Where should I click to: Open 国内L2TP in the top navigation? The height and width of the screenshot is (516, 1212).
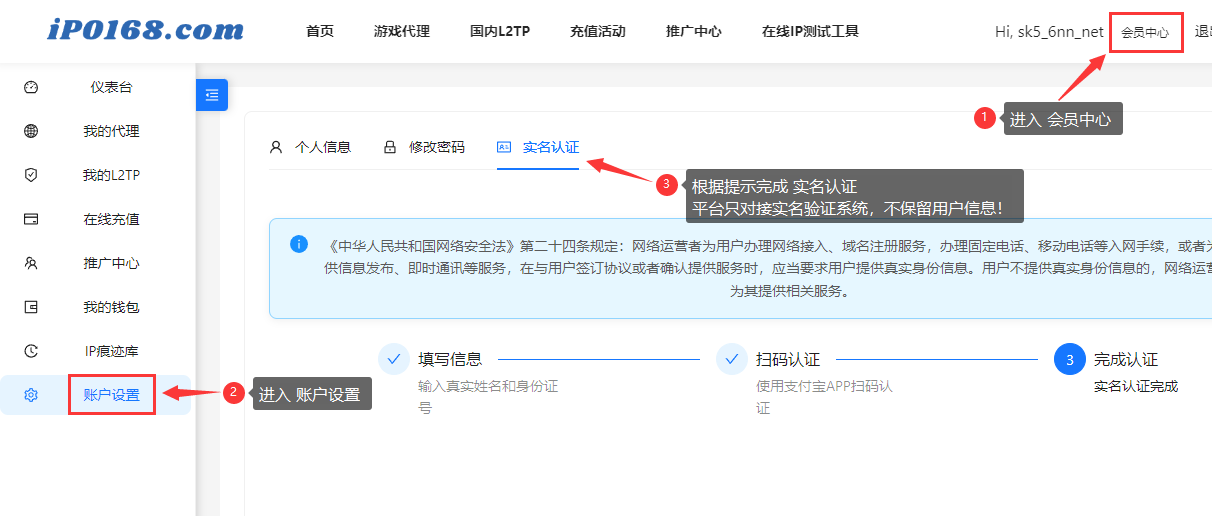point(500,31)
